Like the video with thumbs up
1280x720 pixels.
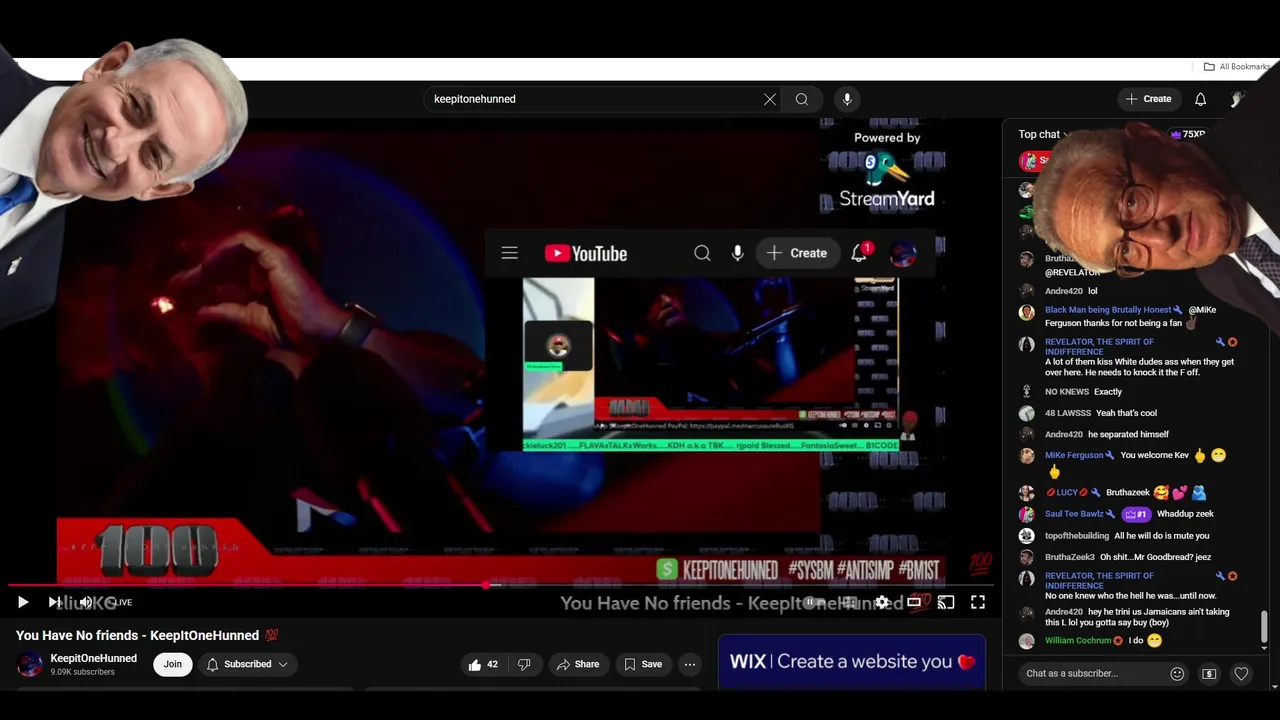tap(483, 664)
